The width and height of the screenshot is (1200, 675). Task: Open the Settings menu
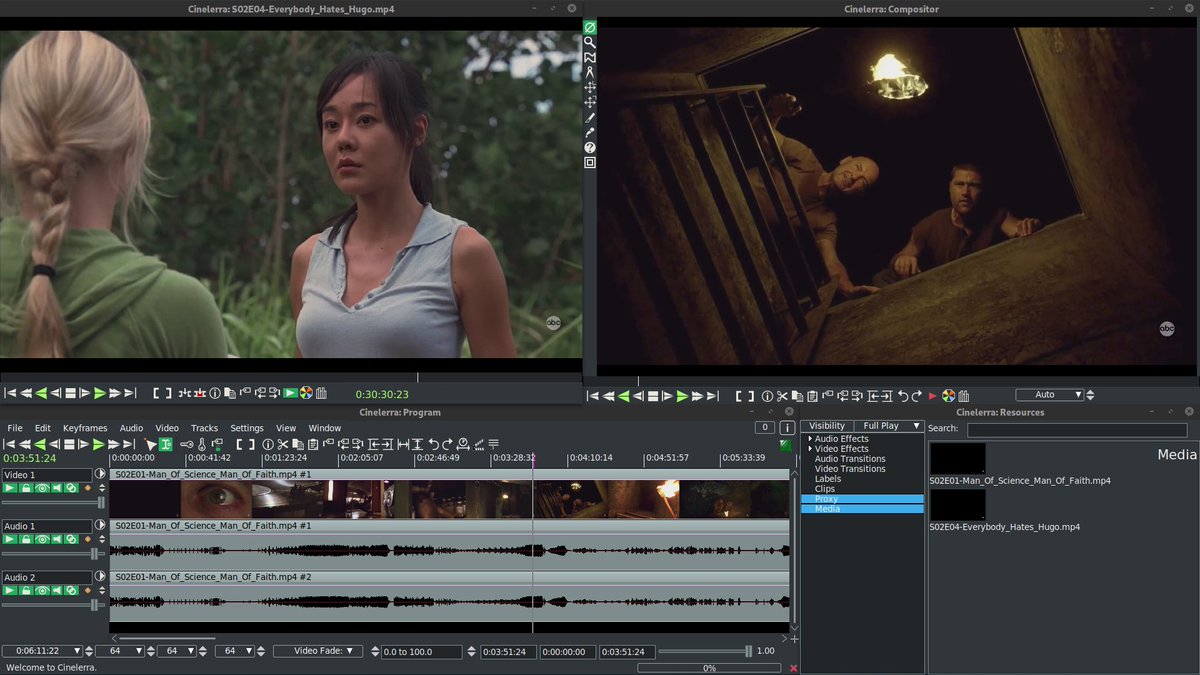[x=247, y=428]
